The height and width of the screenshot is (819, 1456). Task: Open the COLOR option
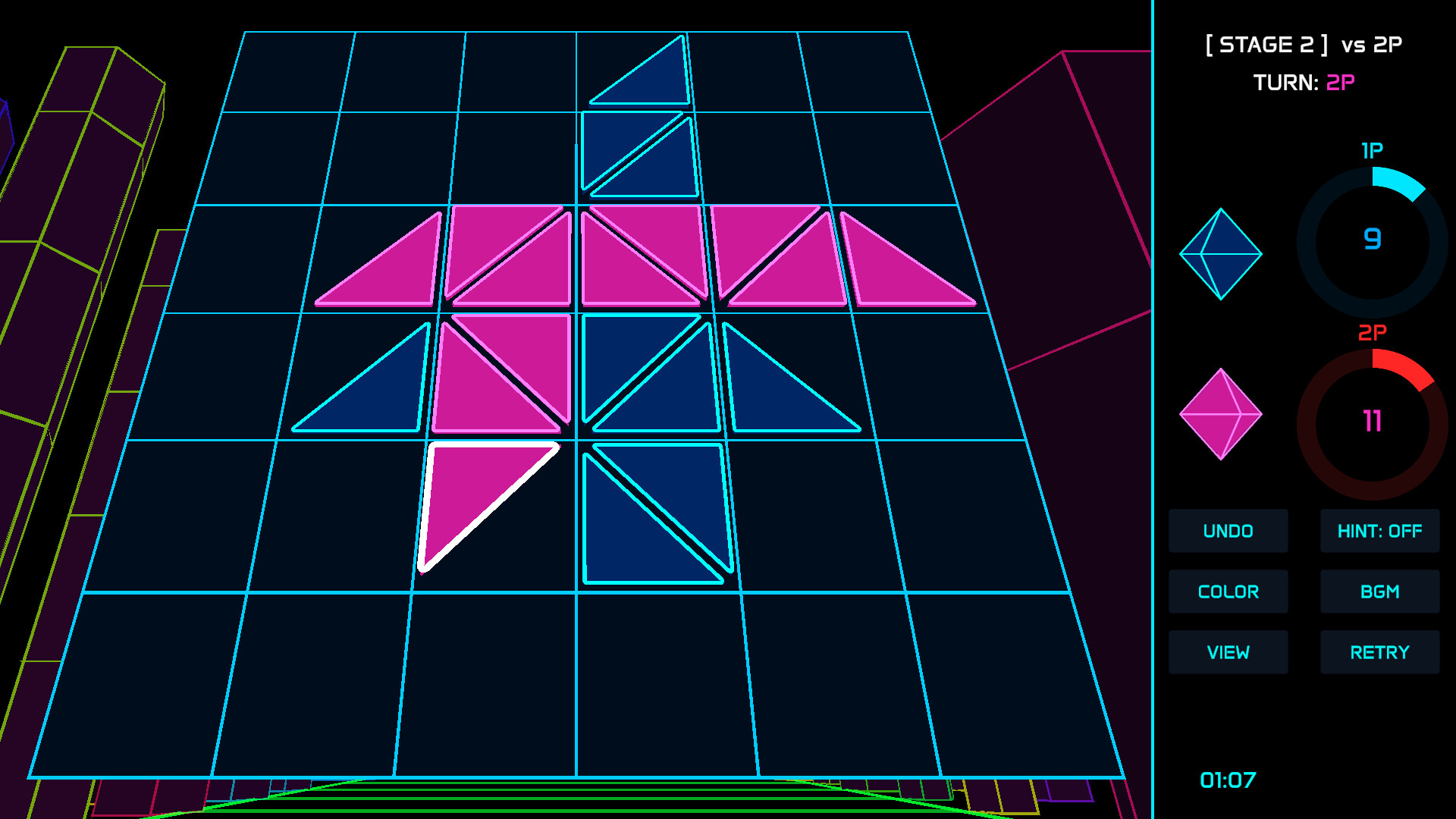point(1228,591)
